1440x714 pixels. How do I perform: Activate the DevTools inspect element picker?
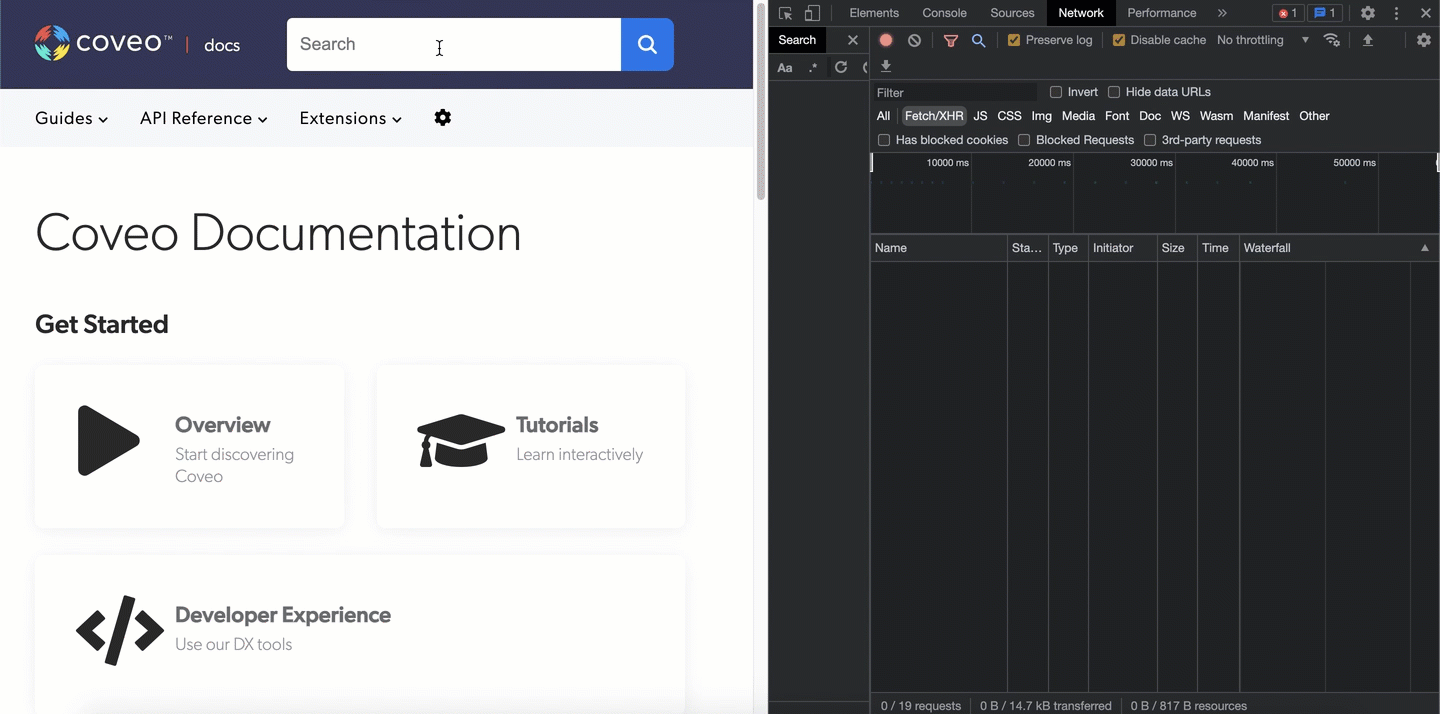click(786, 13)
